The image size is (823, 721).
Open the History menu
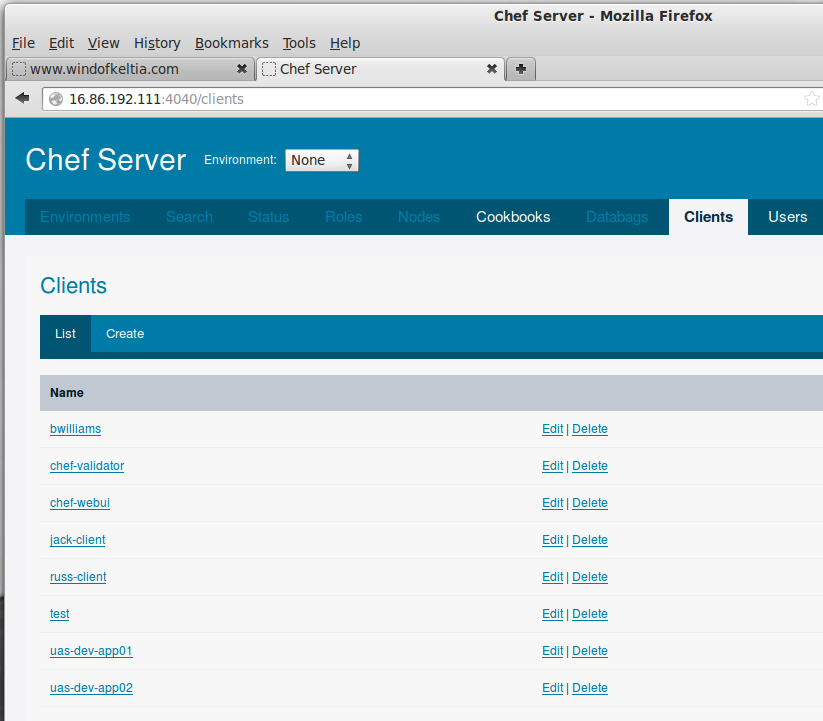tap(157, 43)
